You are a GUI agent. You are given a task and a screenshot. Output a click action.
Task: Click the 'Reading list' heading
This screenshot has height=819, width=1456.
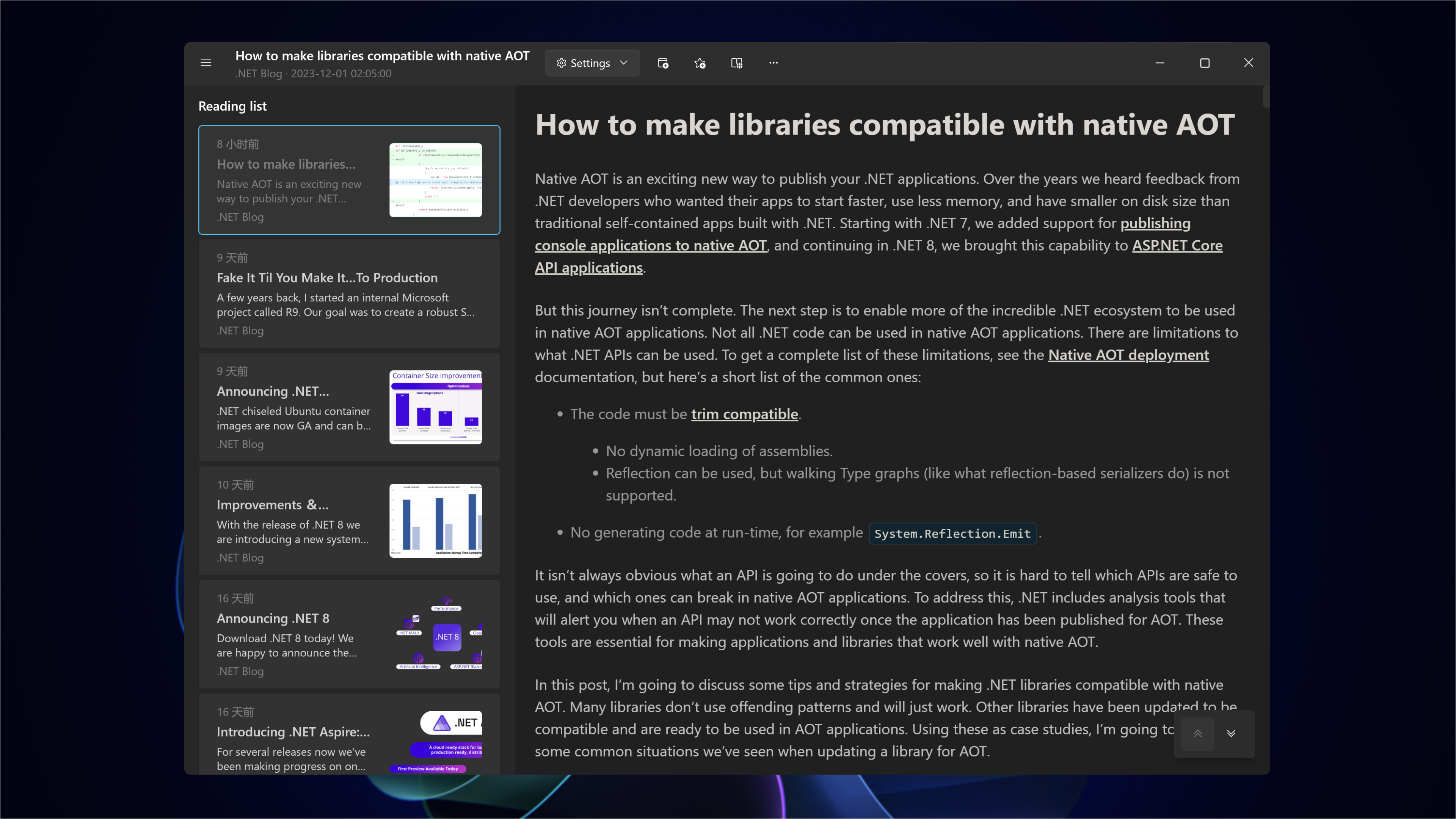(x=232, y=106)
